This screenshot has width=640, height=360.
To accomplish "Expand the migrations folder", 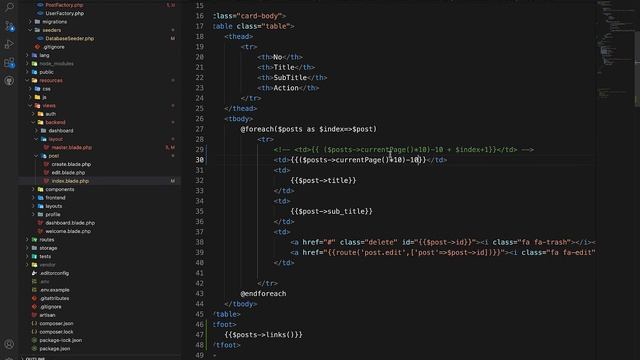I will pos(30,22).
